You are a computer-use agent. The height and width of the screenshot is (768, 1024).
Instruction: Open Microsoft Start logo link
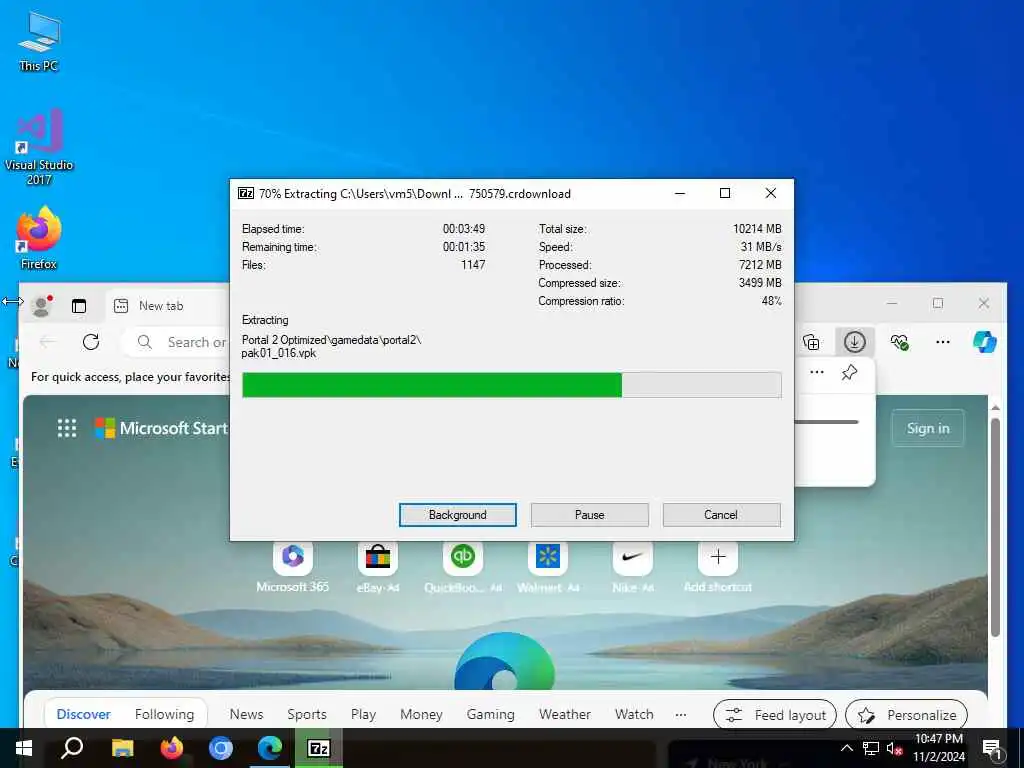pos(161,428)
